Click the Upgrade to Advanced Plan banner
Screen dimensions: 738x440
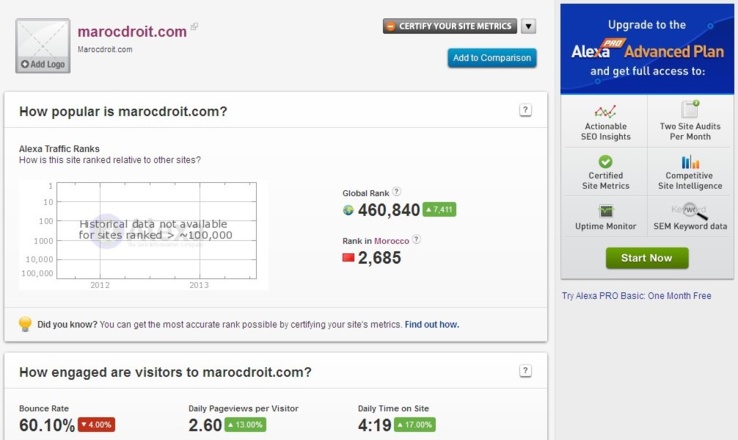pos(647,49)
